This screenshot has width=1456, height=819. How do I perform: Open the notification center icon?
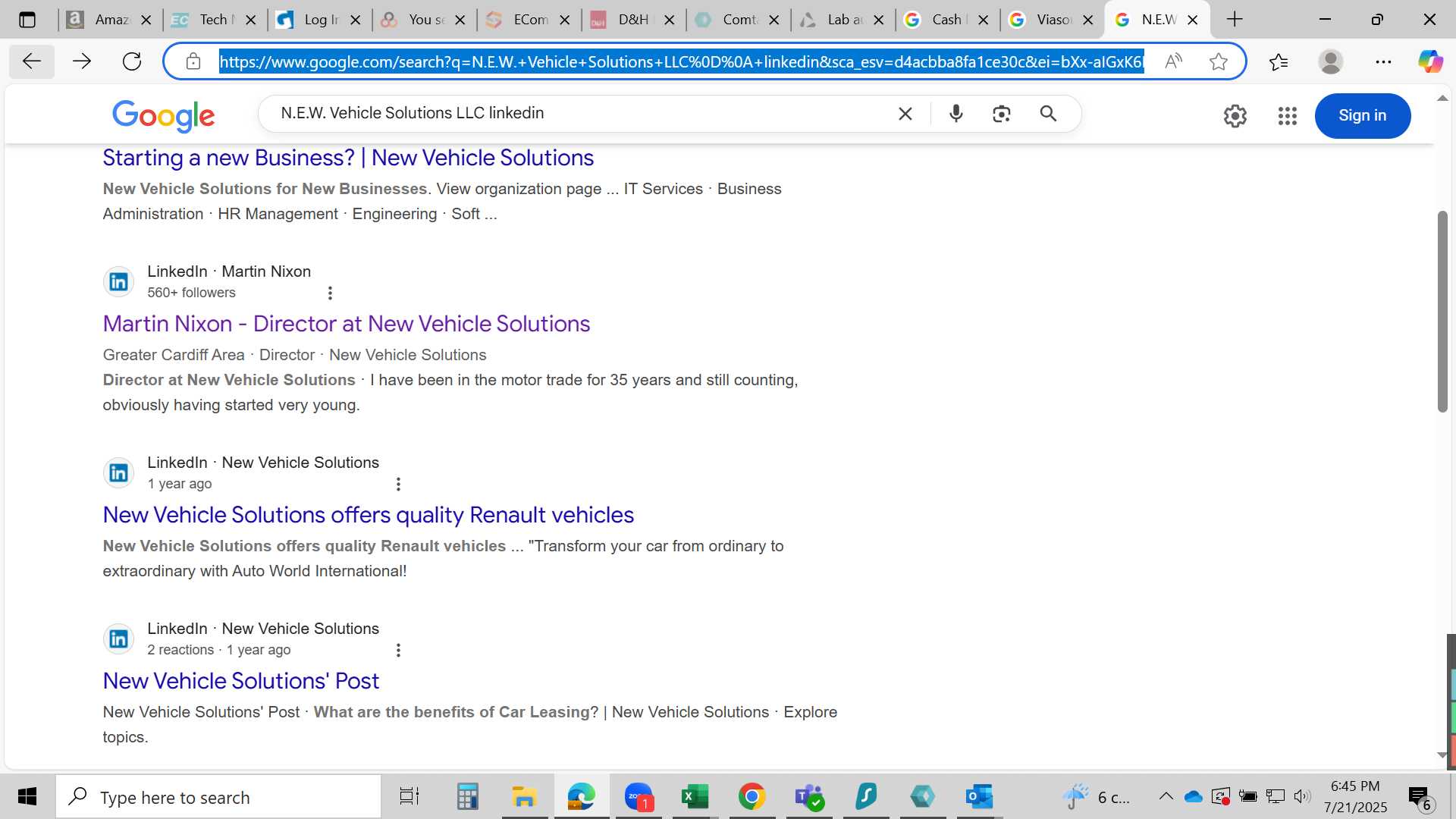1420,797
